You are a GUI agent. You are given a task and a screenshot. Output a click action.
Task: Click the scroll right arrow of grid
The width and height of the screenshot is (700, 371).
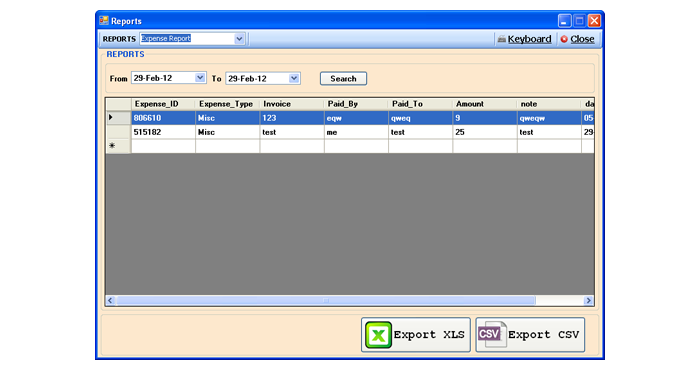click(x=588, y=300)
